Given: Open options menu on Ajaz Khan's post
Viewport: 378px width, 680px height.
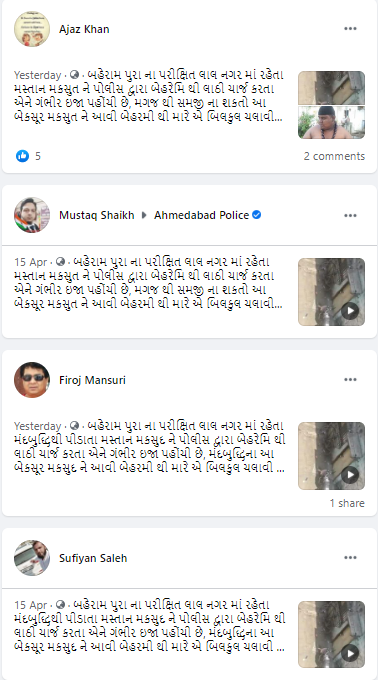Looking at the screenshot, I should [x=350, y=29].
